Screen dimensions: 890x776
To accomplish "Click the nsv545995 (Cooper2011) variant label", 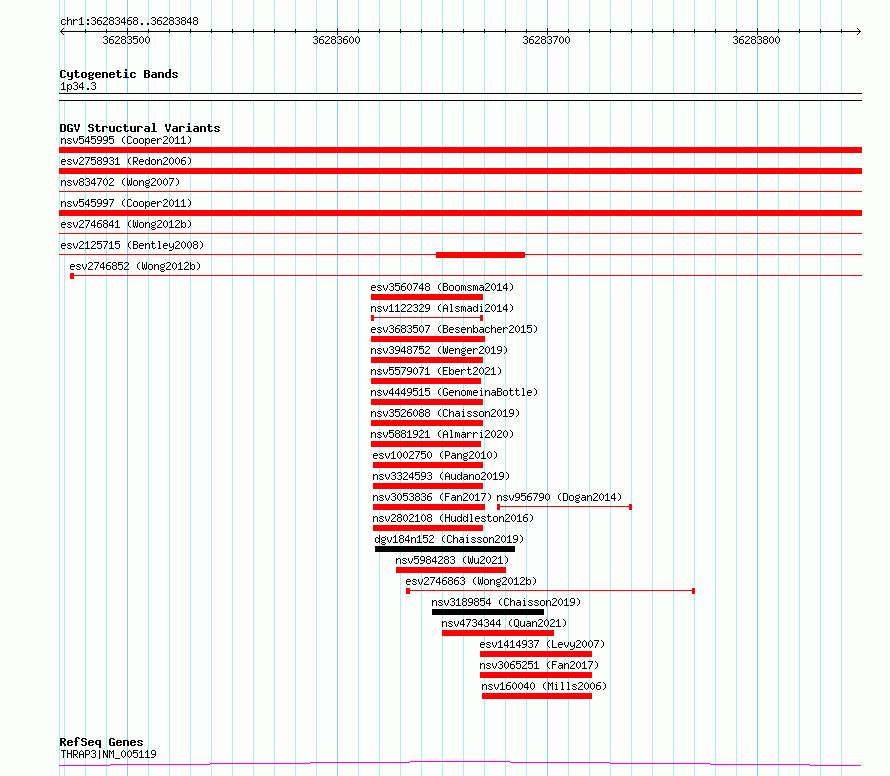I will [126, 140].
